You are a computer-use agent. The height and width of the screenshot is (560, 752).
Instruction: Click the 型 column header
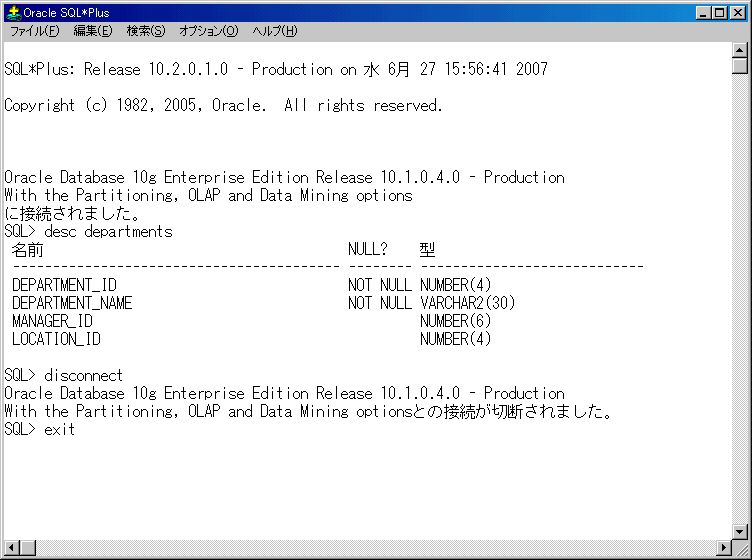point(427,249)
